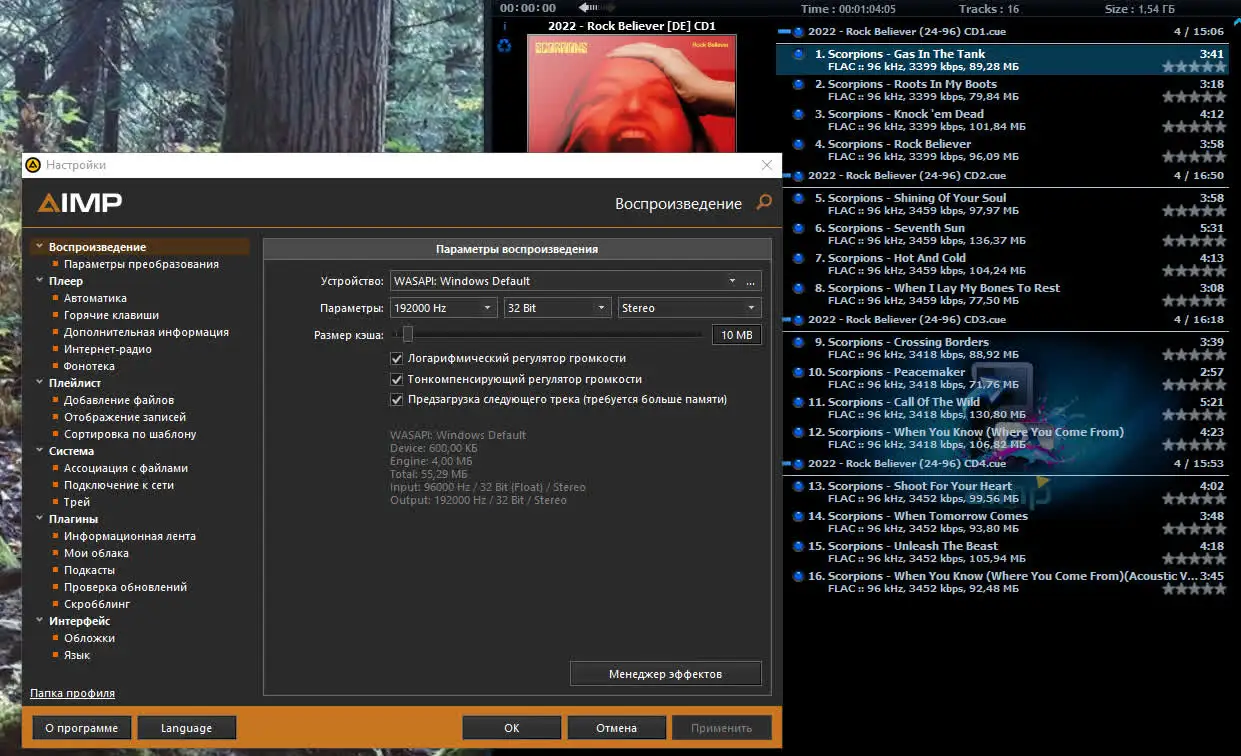
Task: Rate Peacemaker using its star rating
Action: tap(1194, 385)
